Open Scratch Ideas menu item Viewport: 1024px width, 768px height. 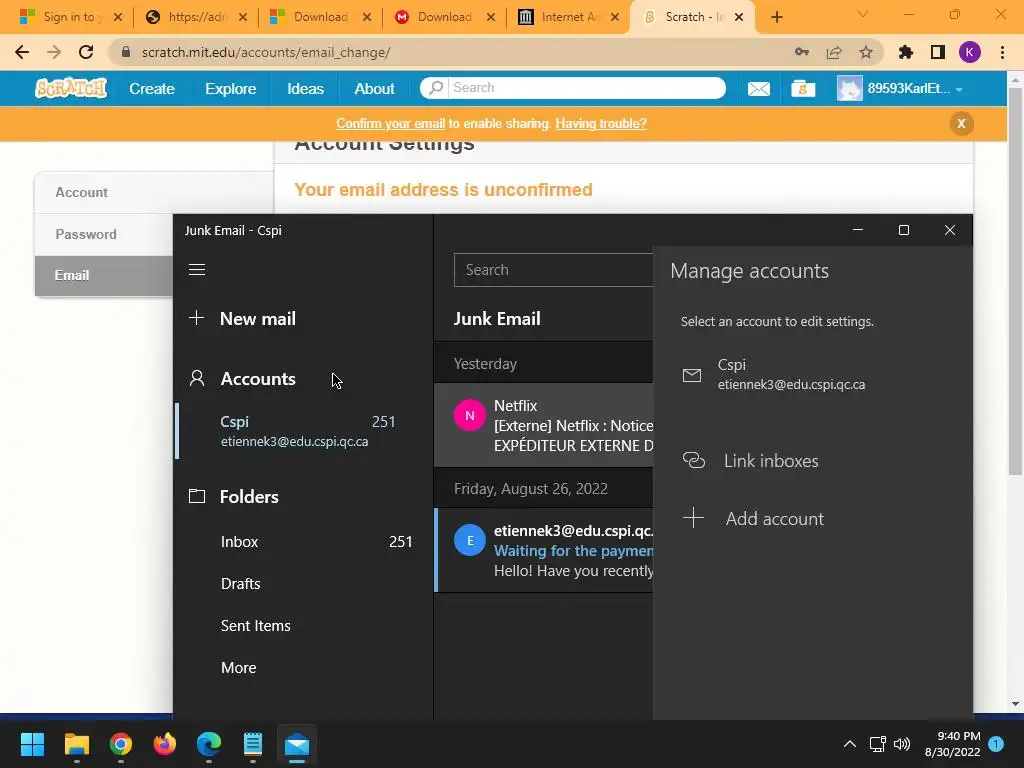click(305, 88)
